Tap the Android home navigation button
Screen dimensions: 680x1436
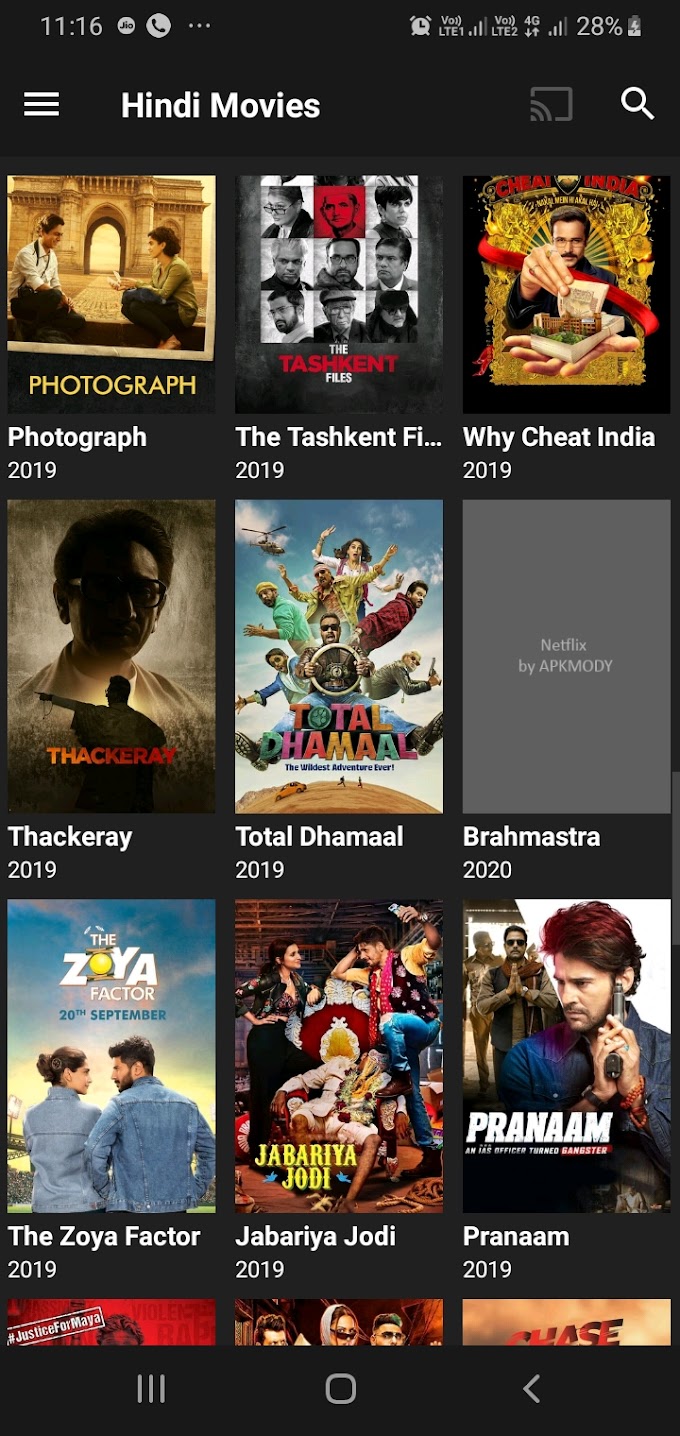[x=341, y=1388]
